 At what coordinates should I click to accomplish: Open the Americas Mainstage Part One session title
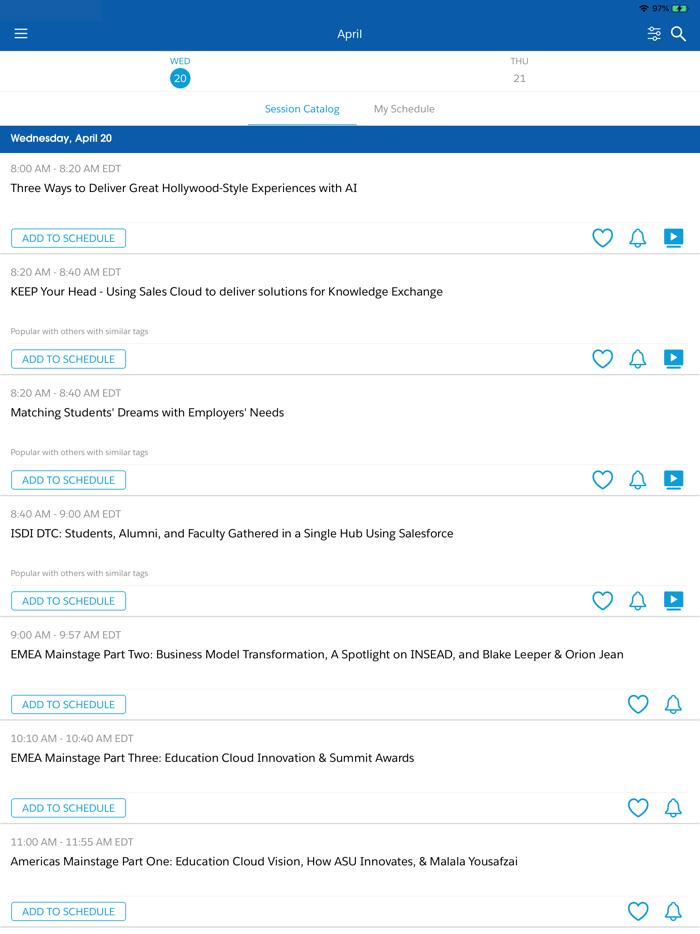point(265,861)
